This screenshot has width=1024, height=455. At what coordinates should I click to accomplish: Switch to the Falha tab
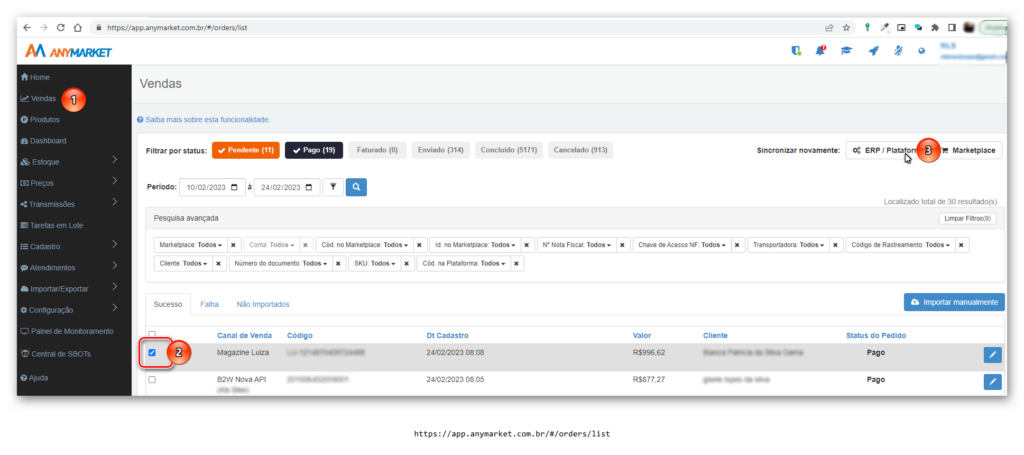210,303
